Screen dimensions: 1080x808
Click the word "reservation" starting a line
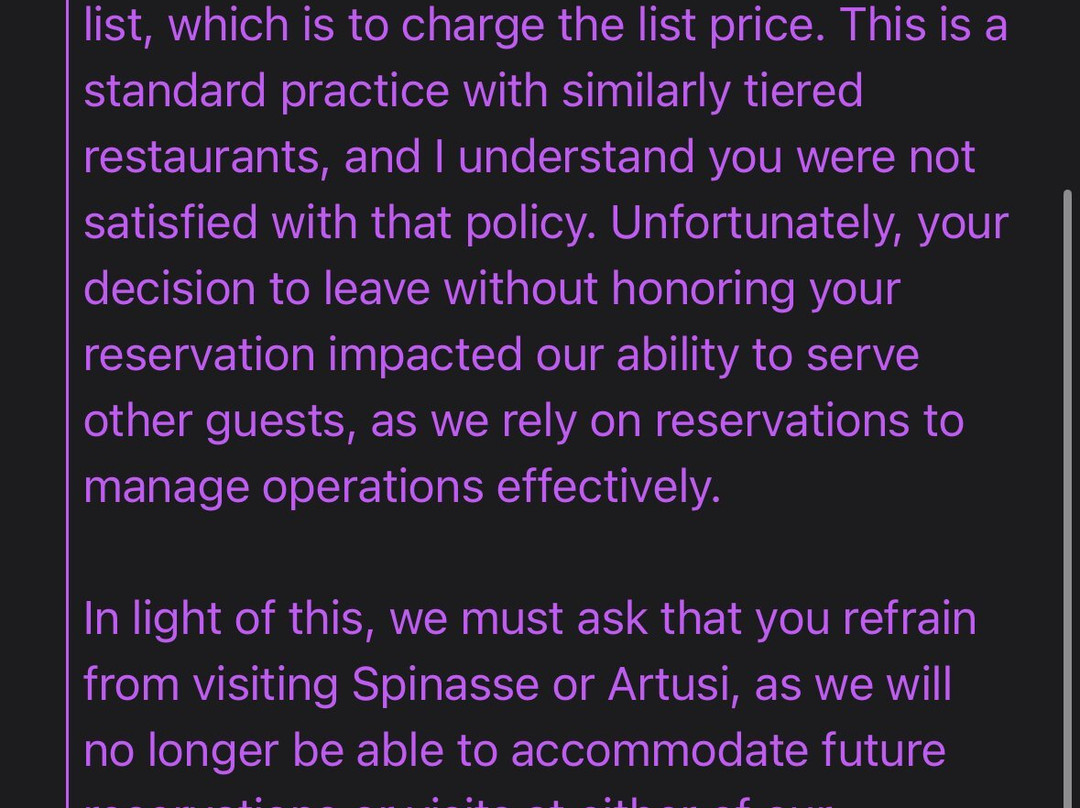198,355
